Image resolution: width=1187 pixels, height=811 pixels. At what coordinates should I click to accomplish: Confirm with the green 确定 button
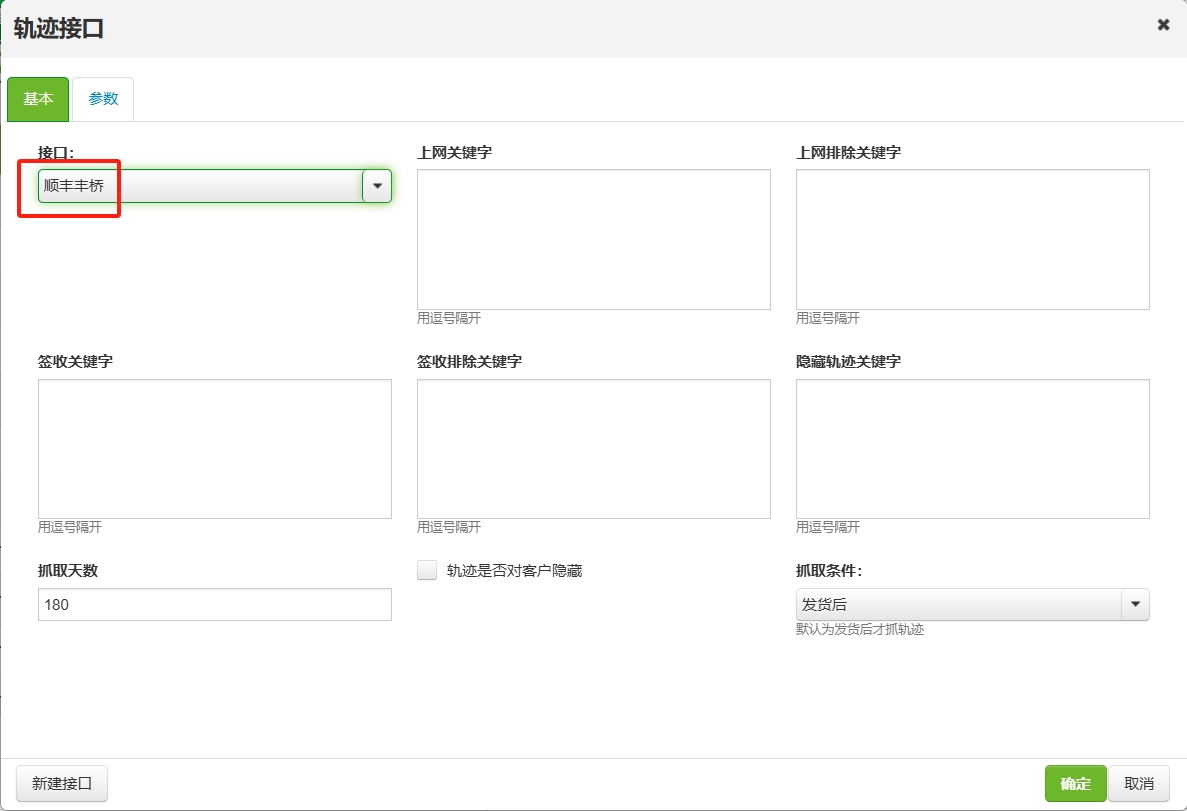coord(1076,784)
